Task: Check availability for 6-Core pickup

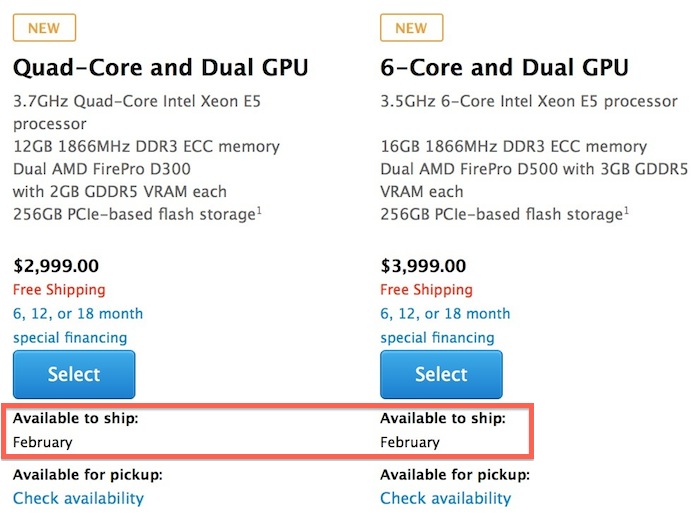Action: click(445, 498)
